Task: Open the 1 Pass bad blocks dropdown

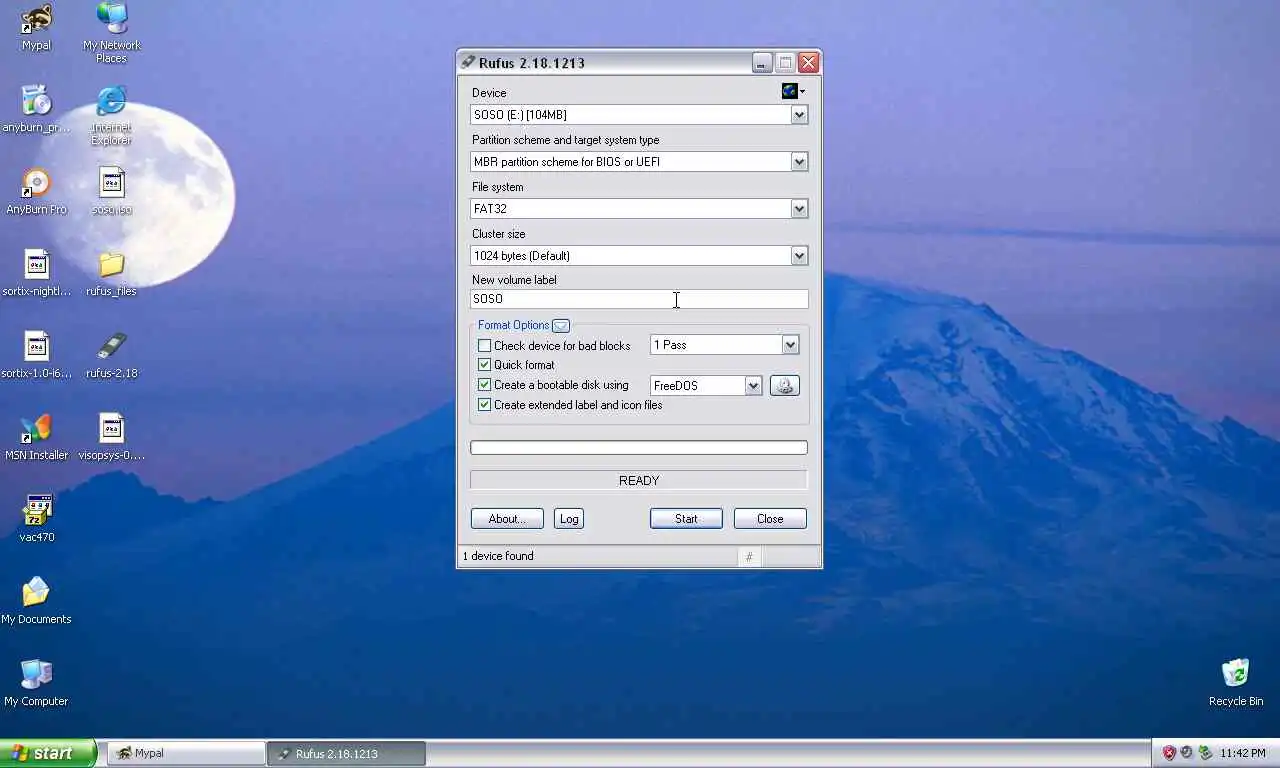Action: [724, 345]
